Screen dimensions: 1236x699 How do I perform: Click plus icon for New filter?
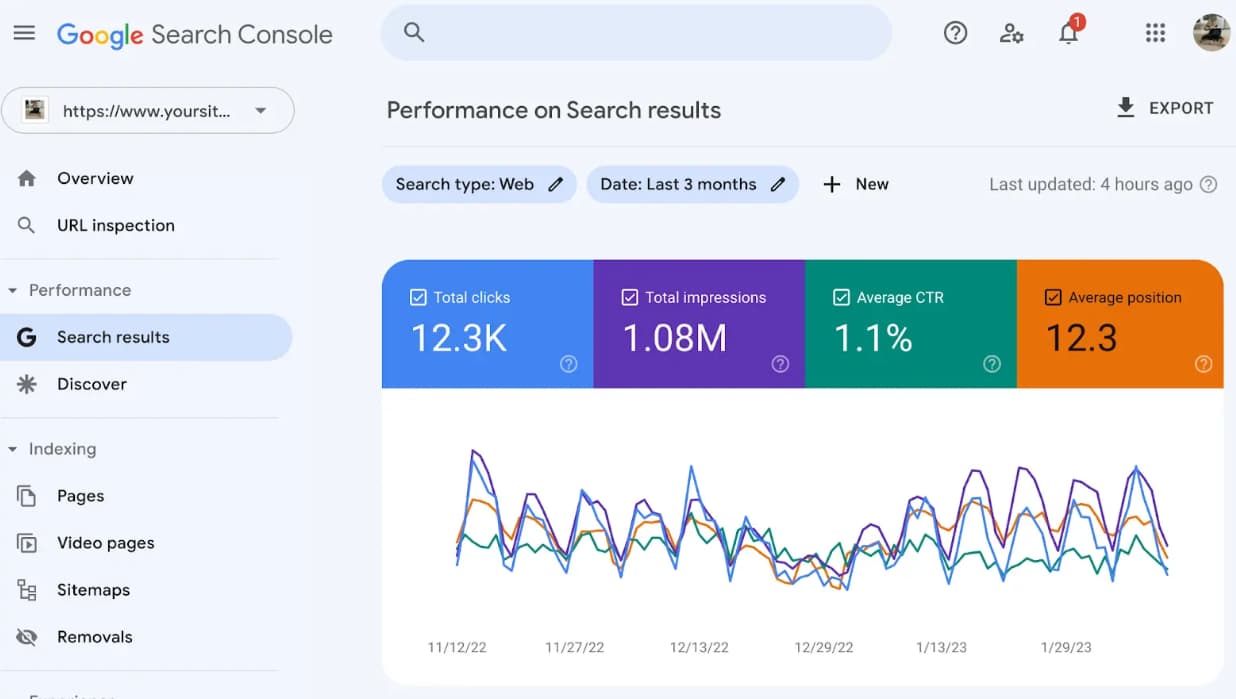[x=831, y=184]
